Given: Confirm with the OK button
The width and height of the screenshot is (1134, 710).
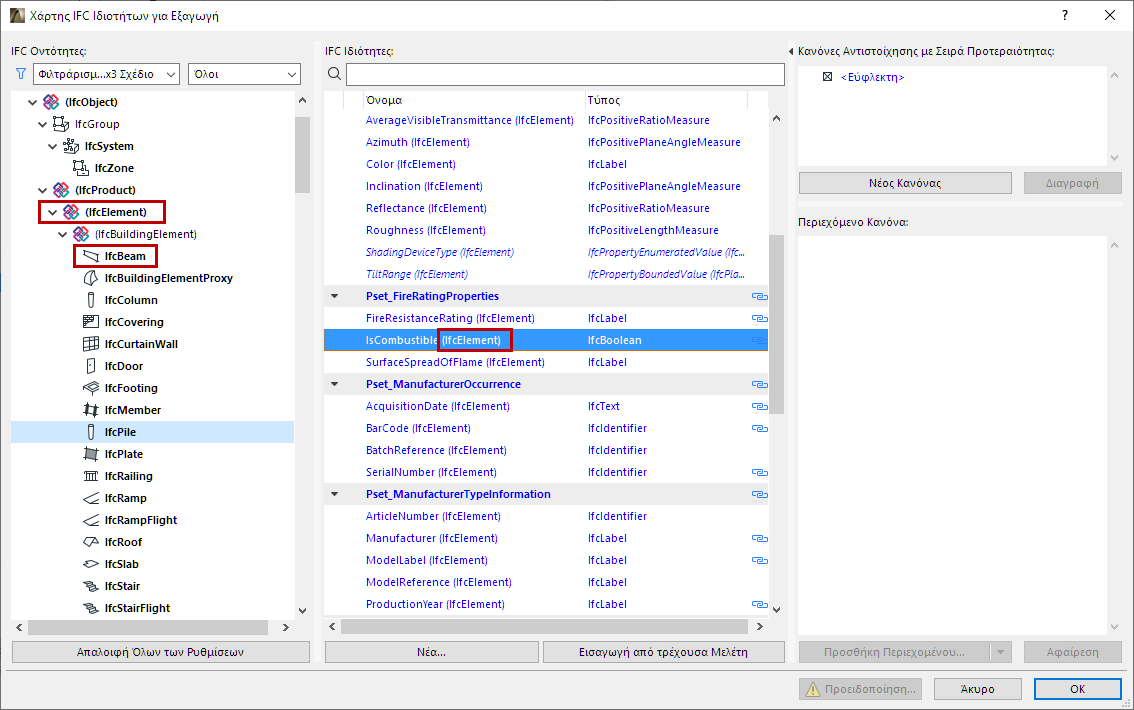Looking at the screenshot, I should click(1078, 689).
